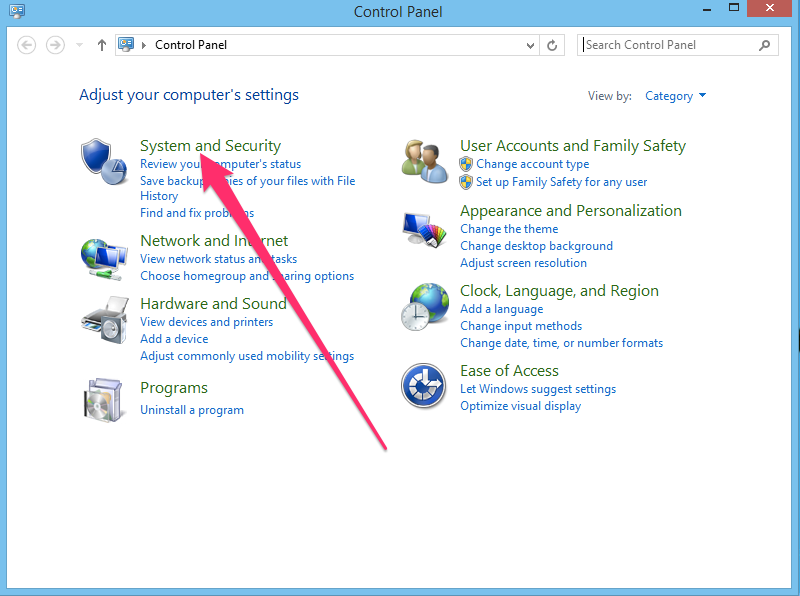Open the Hardware and Sound printer icon

pos(104,320)
